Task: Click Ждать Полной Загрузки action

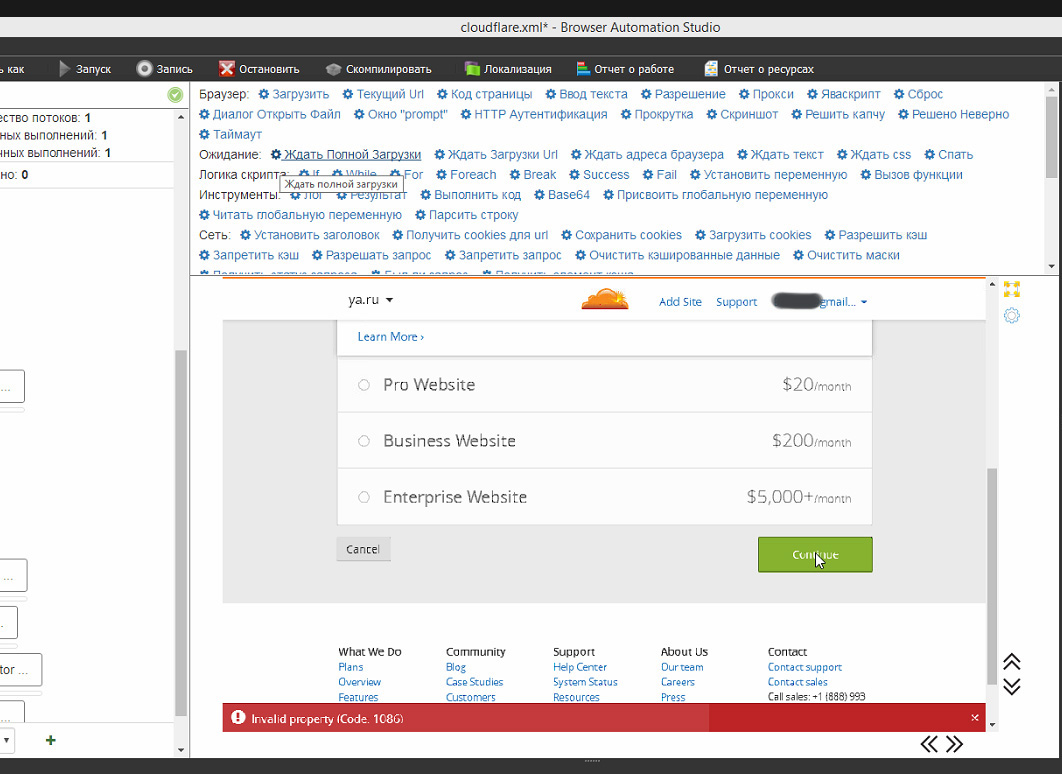Action: click(346, 154)
